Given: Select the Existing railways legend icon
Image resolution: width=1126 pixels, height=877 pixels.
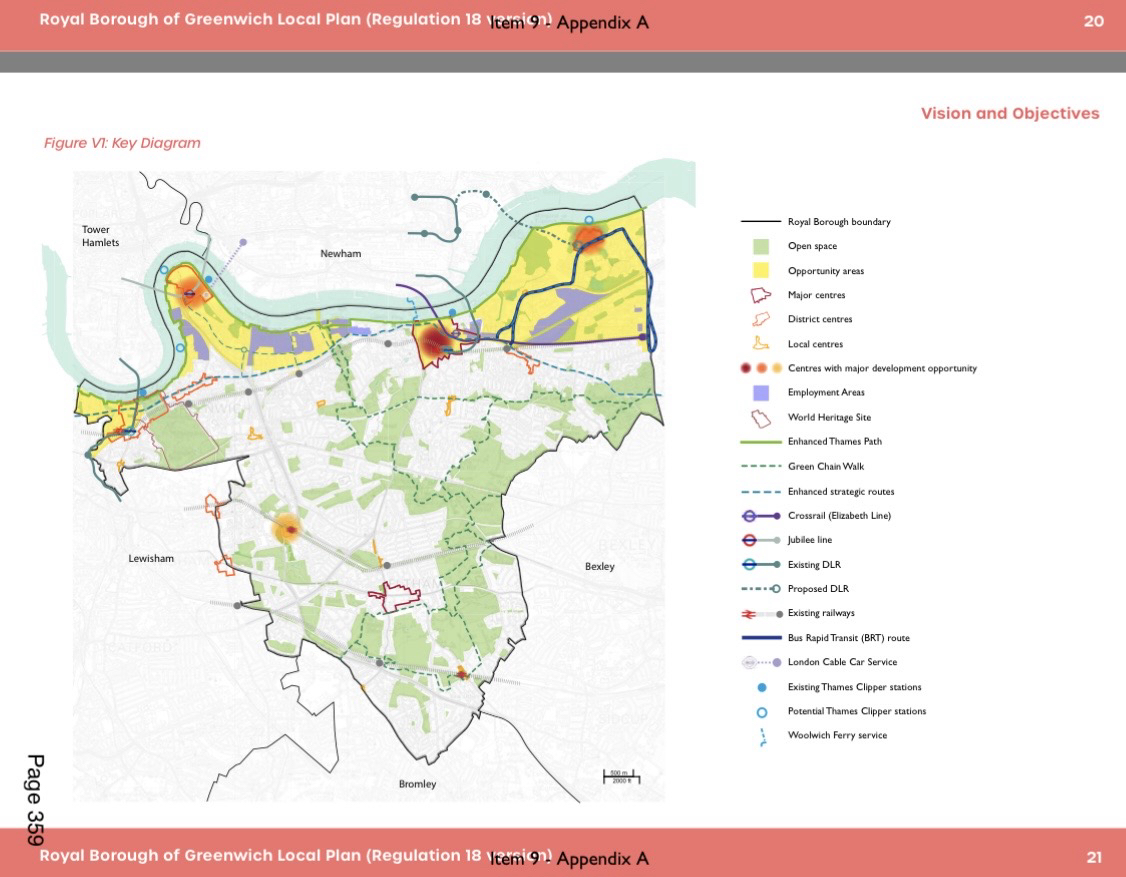Looking at the screenshot, I should point(761,613).
